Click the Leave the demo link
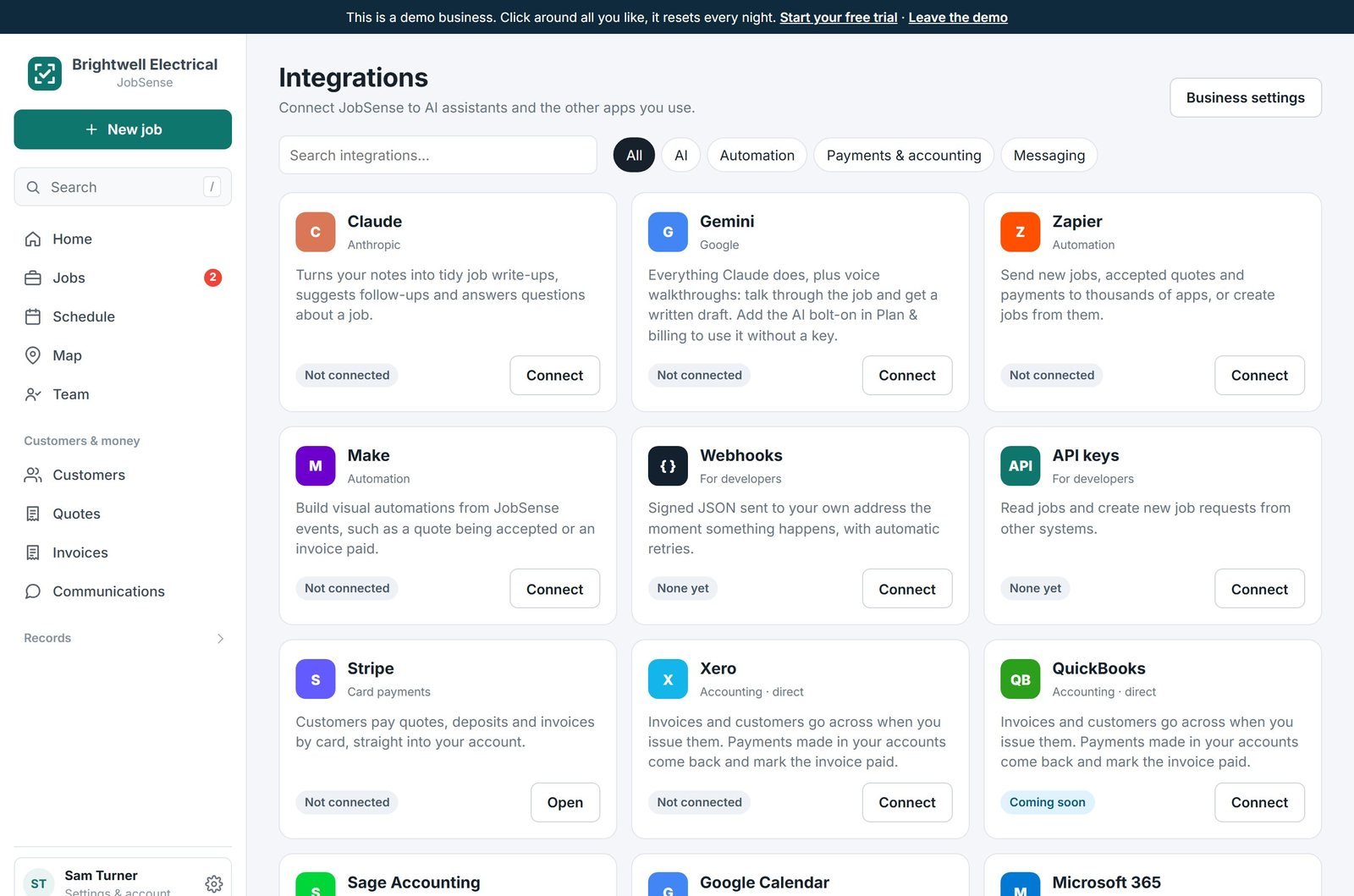 click(x=958, y=17)
